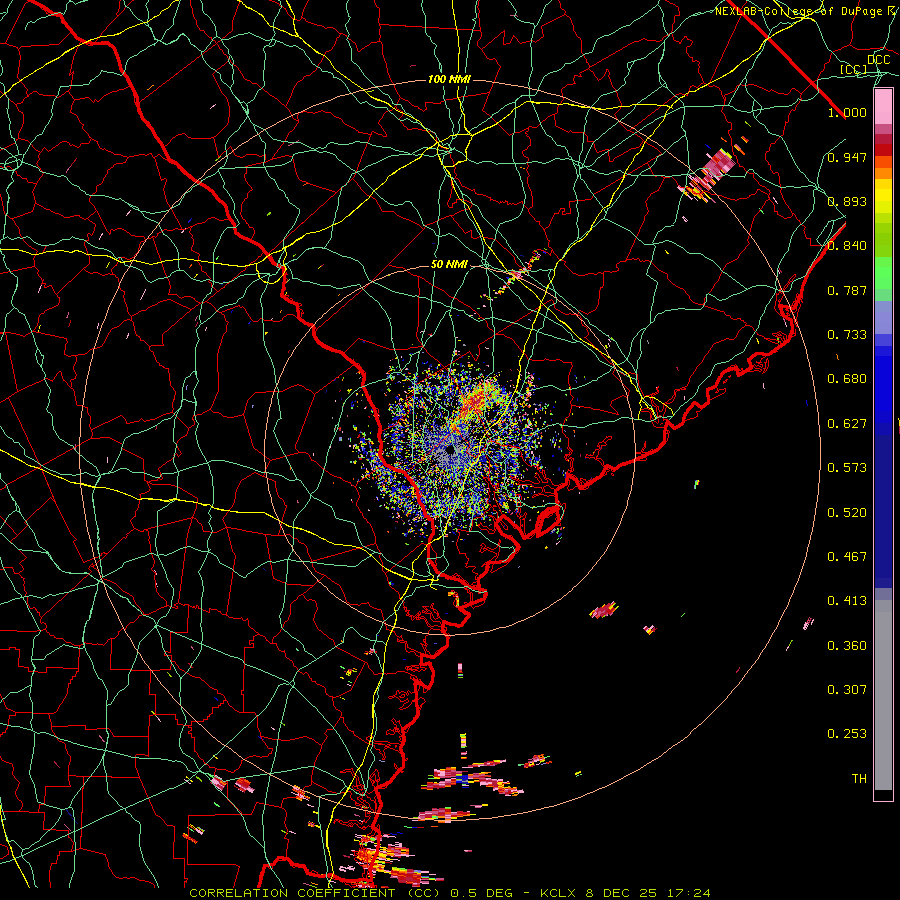Click the 0.680 color scale value
Viewport: 900px width, 900px height.
847,379
